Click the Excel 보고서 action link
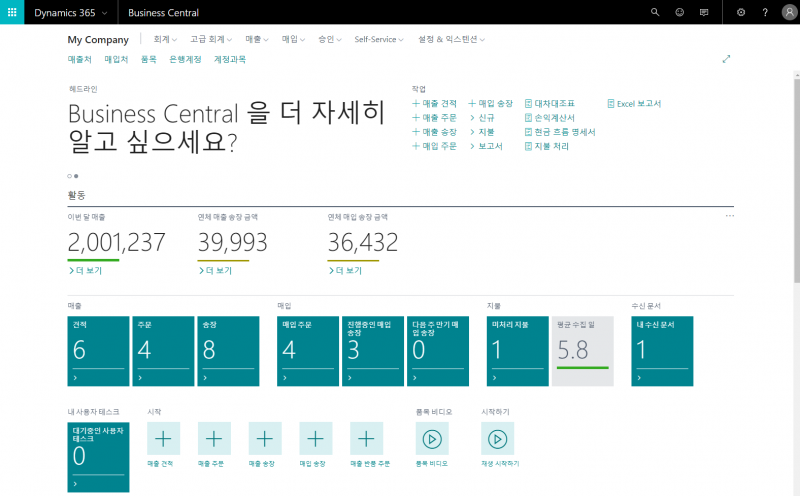 point(634,104)
